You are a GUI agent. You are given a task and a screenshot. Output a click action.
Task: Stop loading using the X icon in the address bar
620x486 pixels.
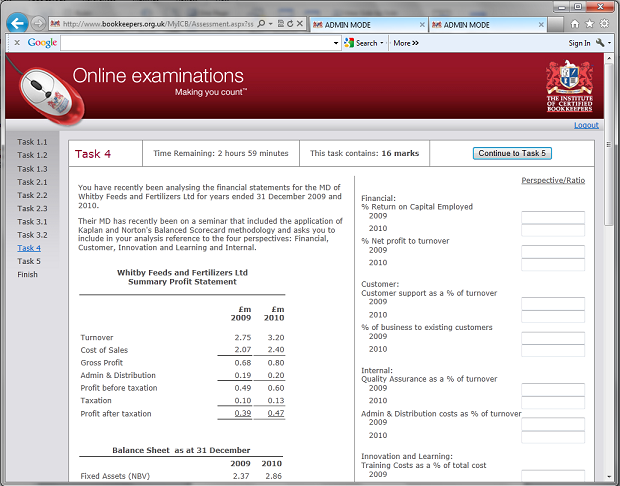pyautogui.click(x=300, y=24)
